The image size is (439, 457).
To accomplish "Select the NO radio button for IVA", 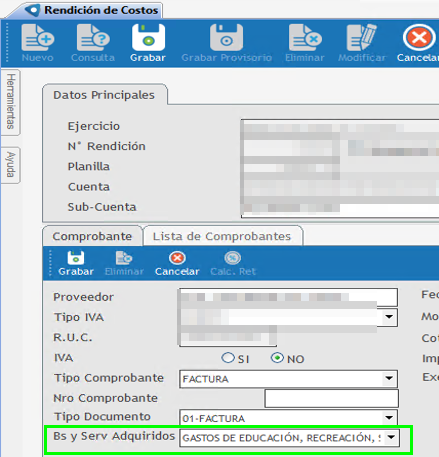I will (277, 358).
